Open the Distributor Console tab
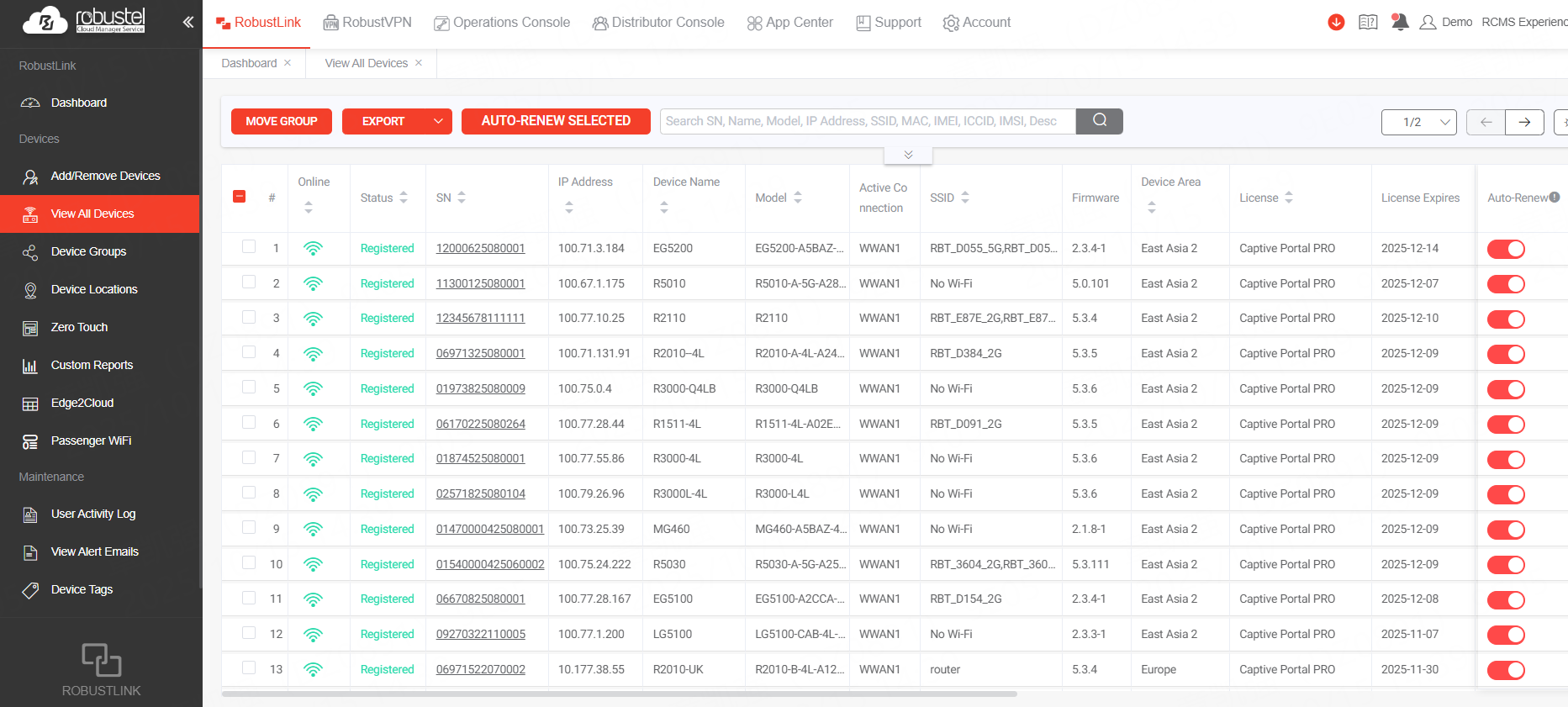The width and height of the screenshot is (1568, 707). [658, 23]
